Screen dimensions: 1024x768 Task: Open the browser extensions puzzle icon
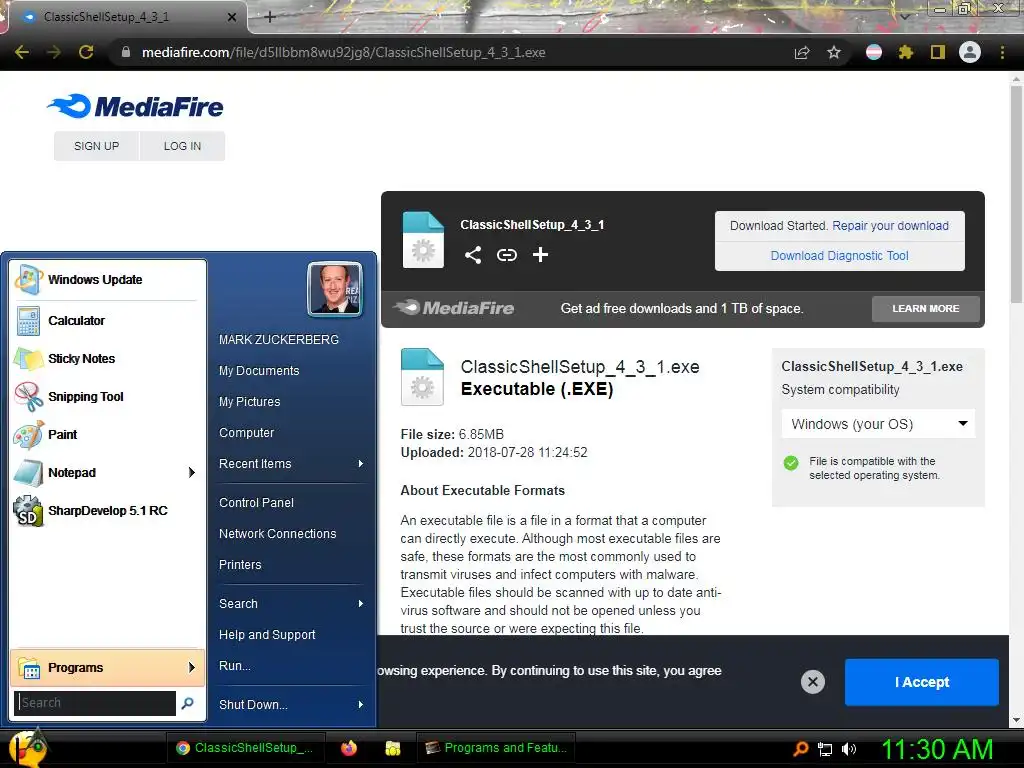pos(905,52)
